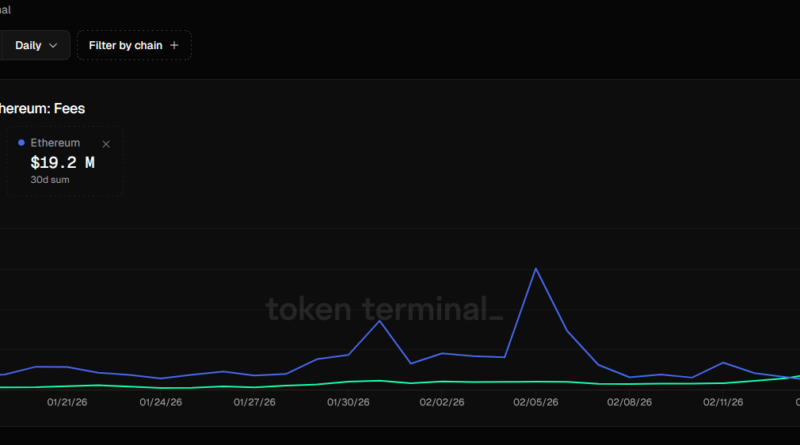Click the 01/27/26 date axis label
The image size is (800, 445).
[x=254, y=402]
